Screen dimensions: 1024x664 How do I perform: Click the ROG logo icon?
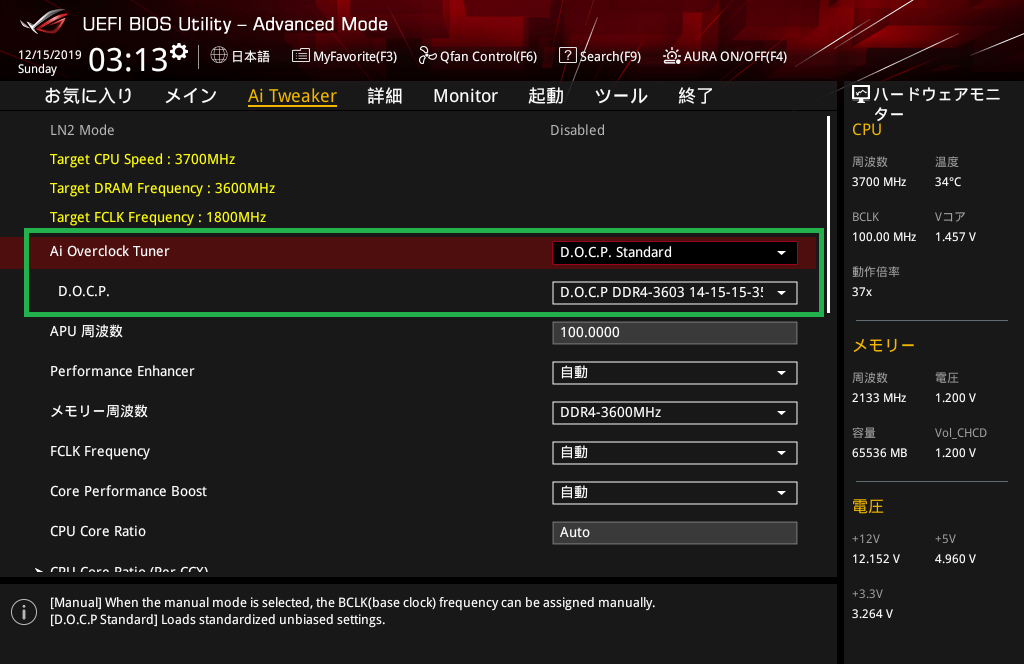click(43, 22)
